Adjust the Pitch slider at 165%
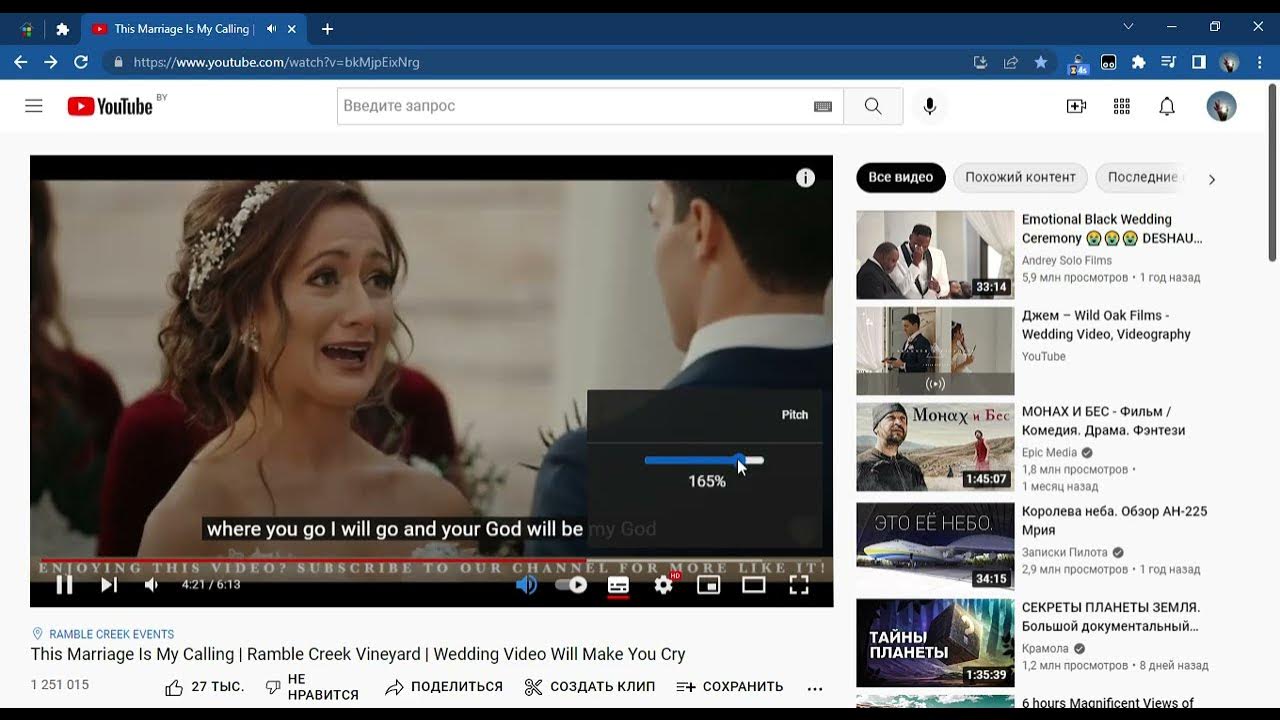1280x720 pixels. [704, 460]
